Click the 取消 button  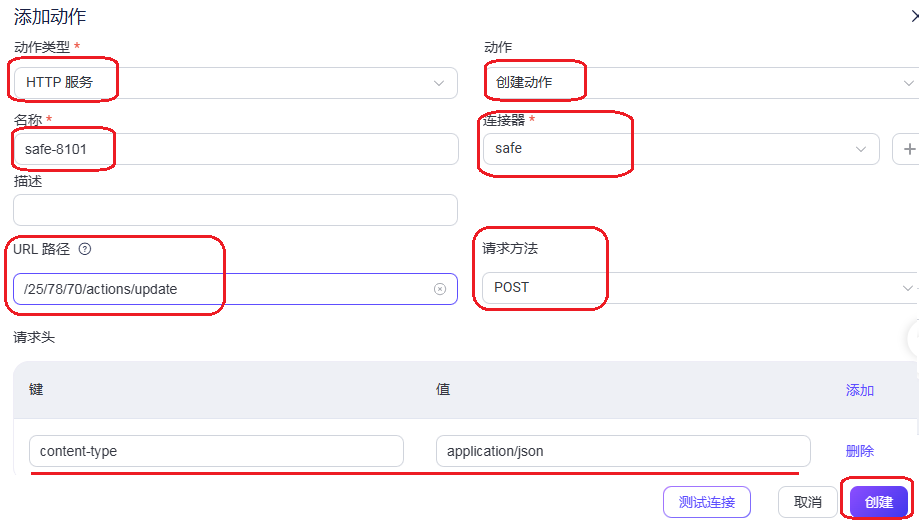pos(807,502)
